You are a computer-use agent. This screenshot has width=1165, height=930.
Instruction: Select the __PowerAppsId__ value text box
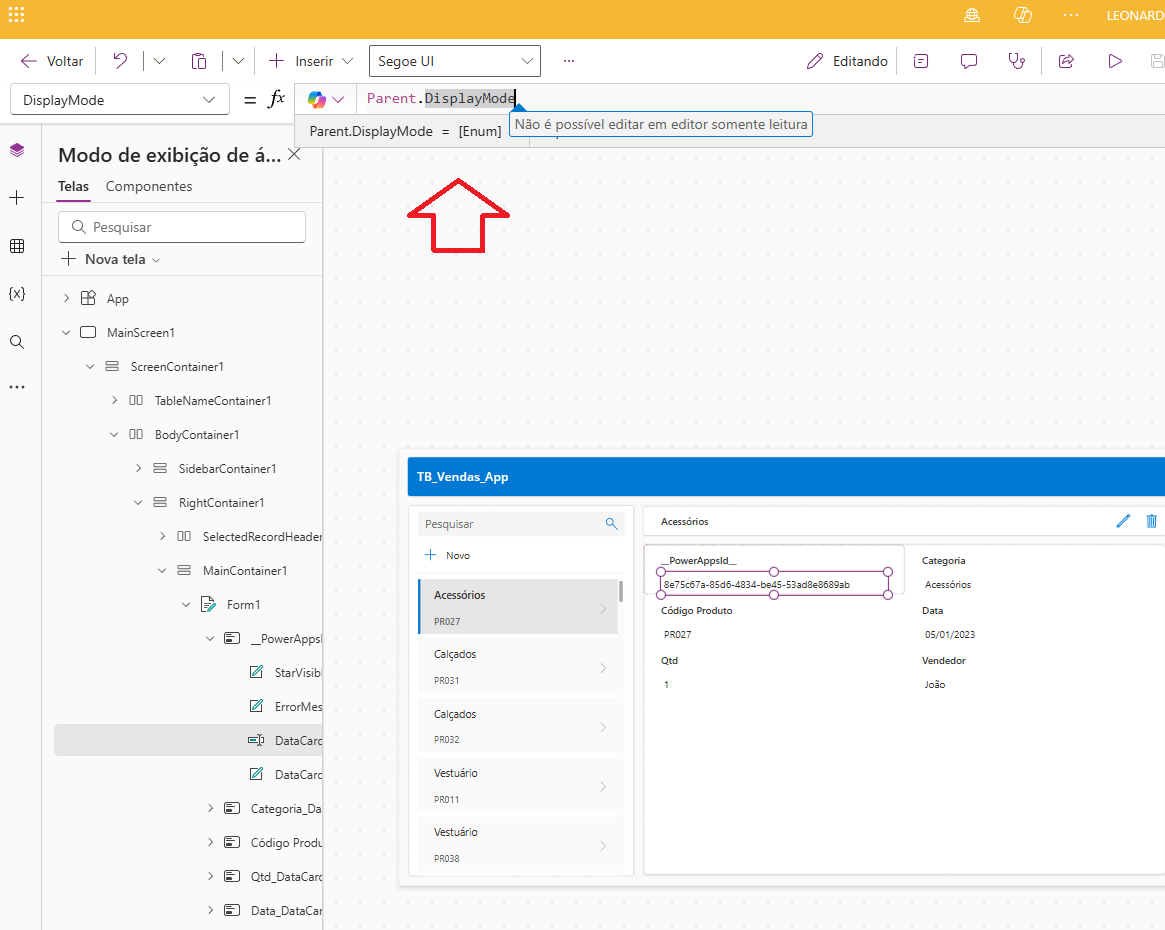(x=774, y=584)
